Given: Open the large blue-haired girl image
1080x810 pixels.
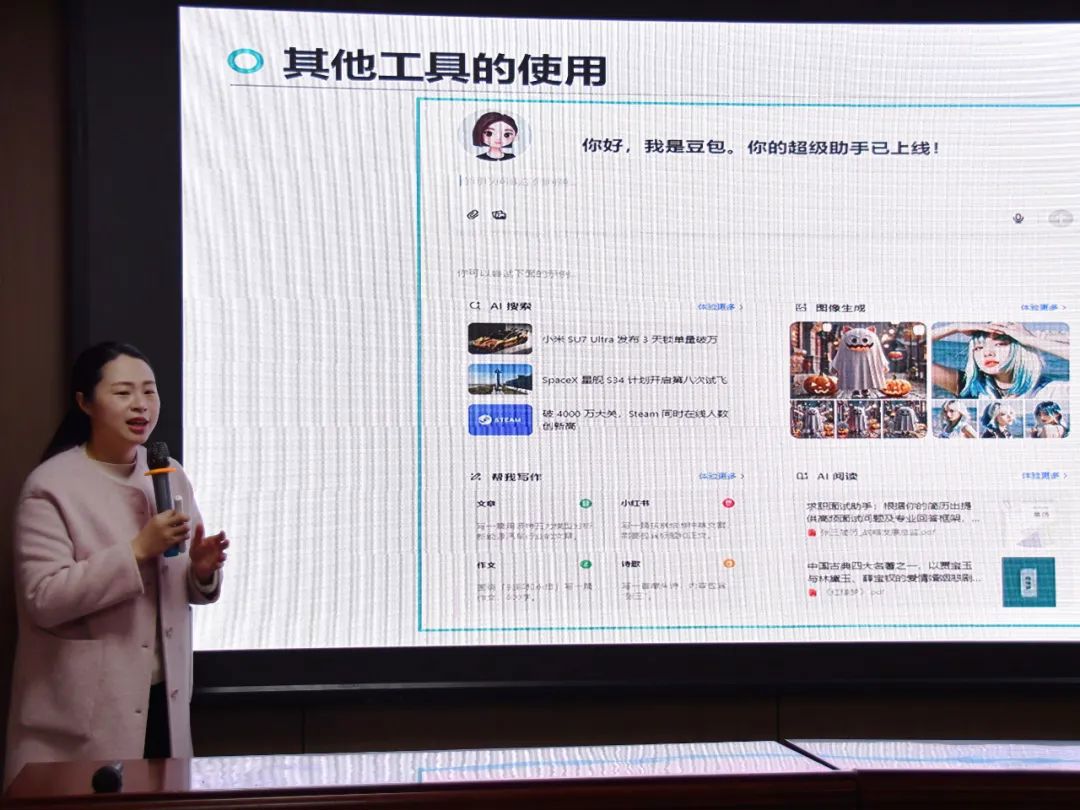Looking at the screenshot, I should coord(1000,360).
